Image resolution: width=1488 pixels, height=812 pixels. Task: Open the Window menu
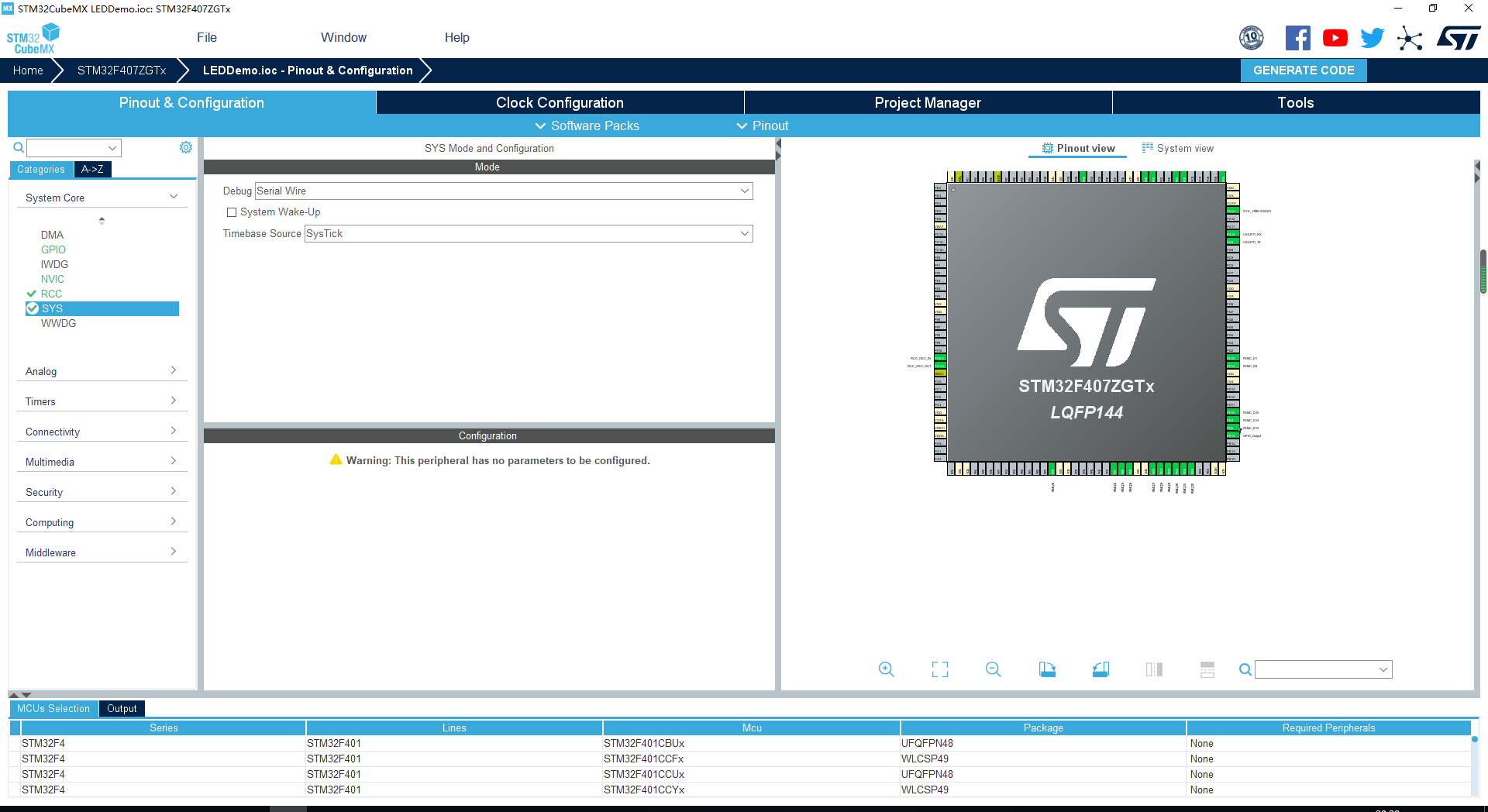pyautogui.click(x=343, y=37)
